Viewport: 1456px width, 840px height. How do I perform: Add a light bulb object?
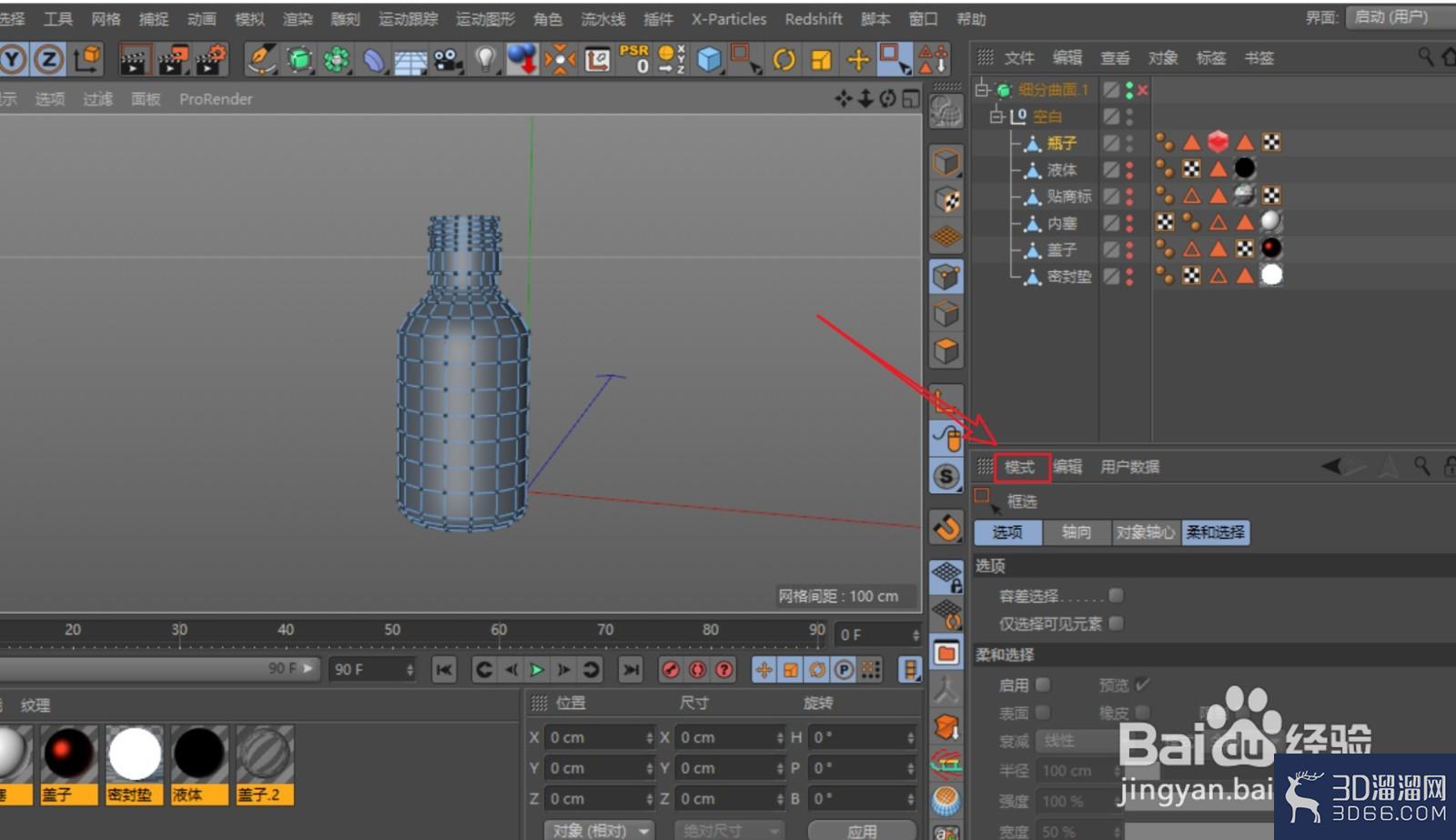486,60
